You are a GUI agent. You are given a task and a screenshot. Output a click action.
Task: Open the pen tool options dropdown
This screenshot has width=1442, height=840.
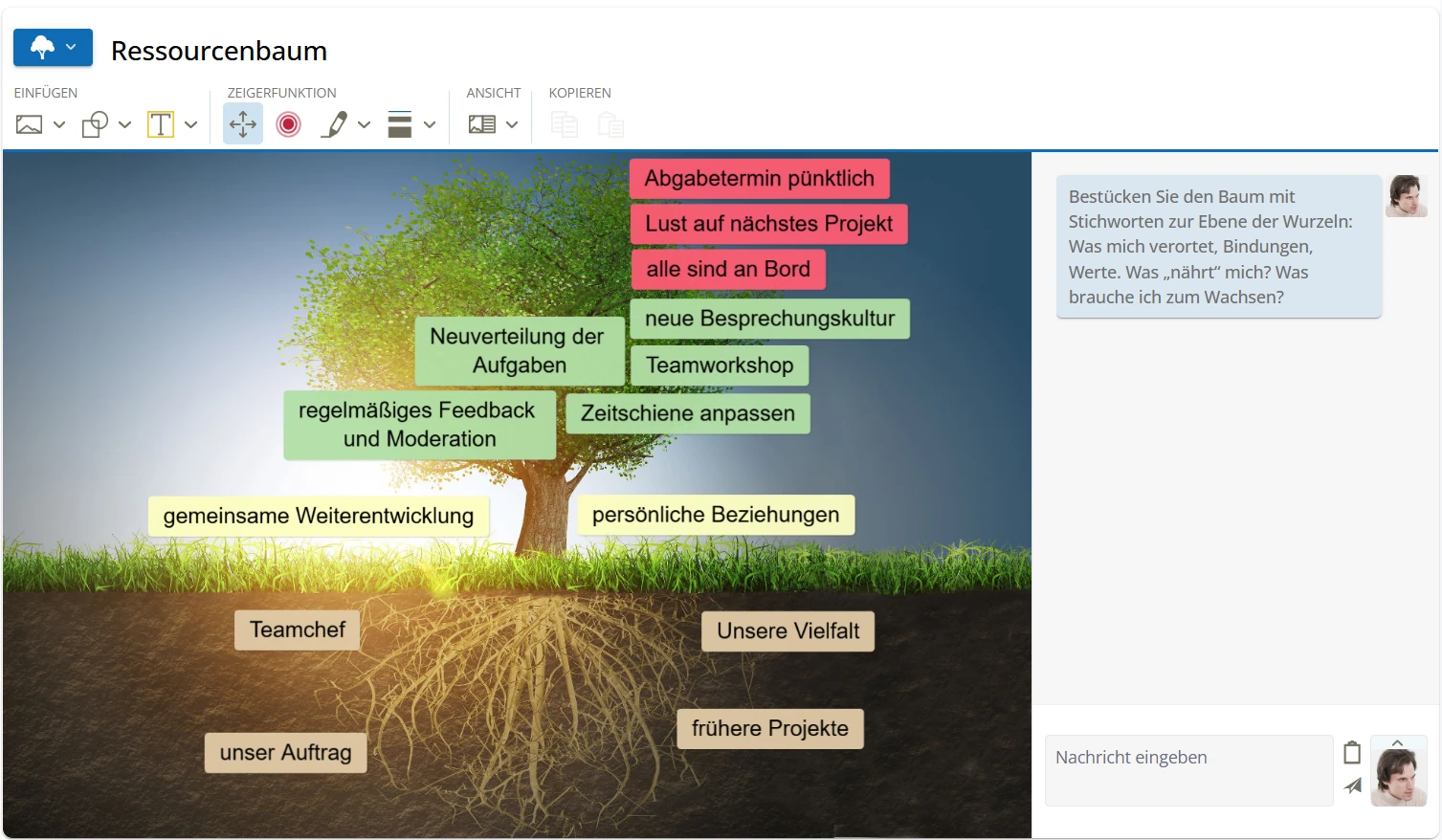point(365,123)
